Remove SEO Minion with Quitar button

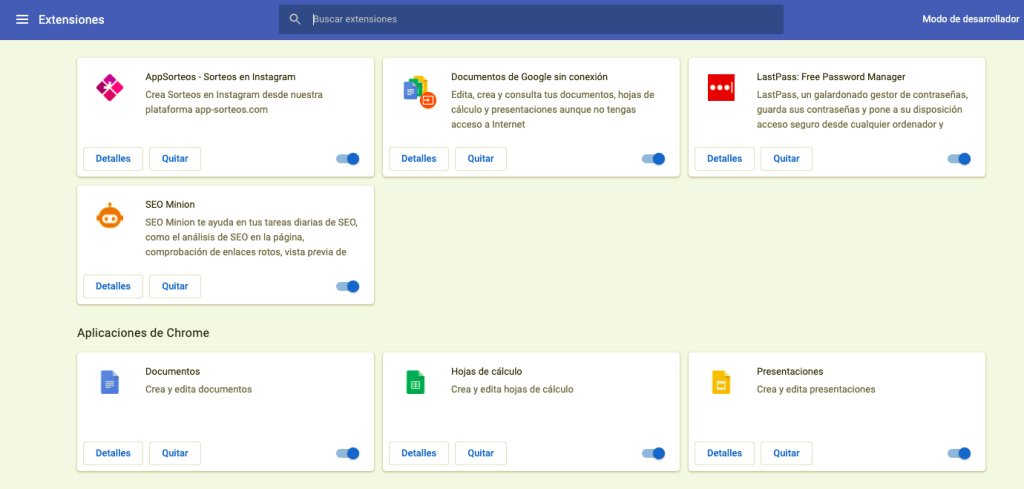coord(175,286)
